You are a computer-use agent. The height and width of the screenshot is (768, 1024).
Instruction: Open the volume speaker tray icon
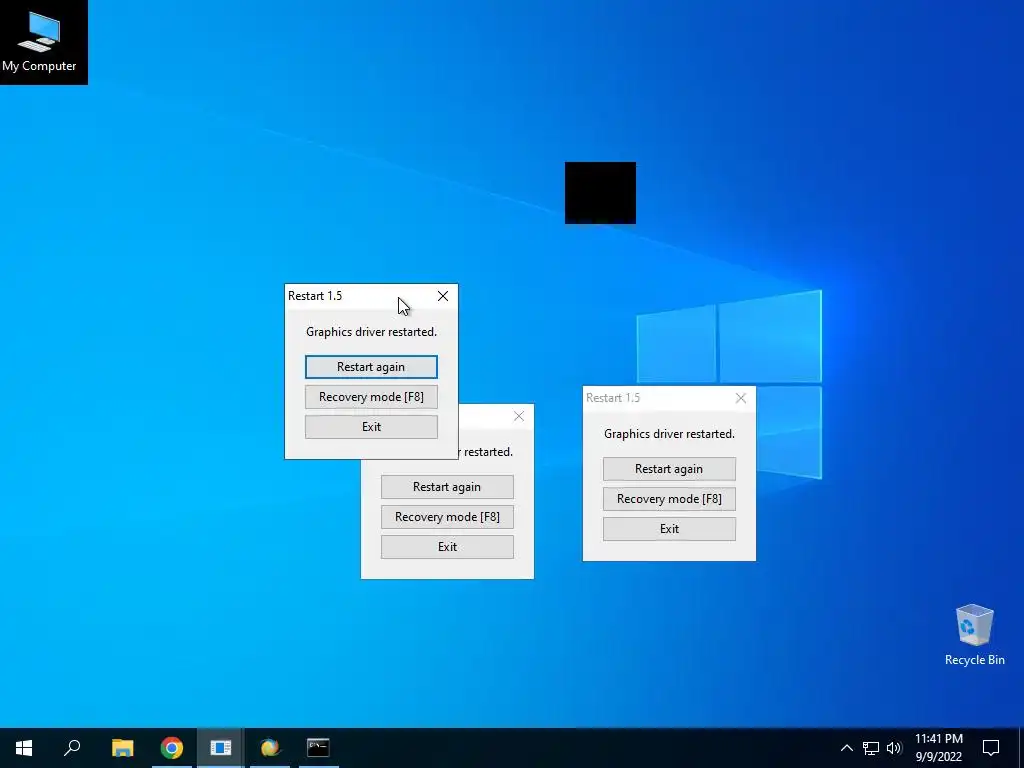[894, 748]
